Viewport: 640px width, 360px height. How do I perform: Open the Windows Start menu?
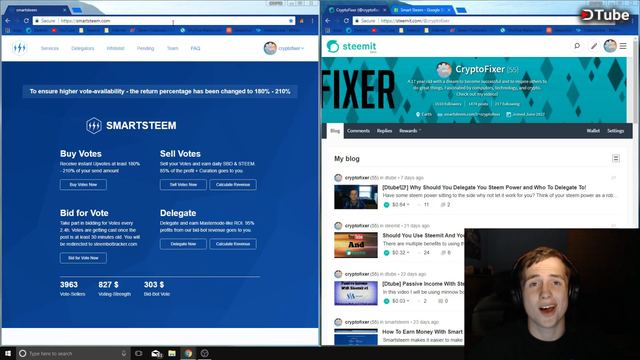coord(8,353)
